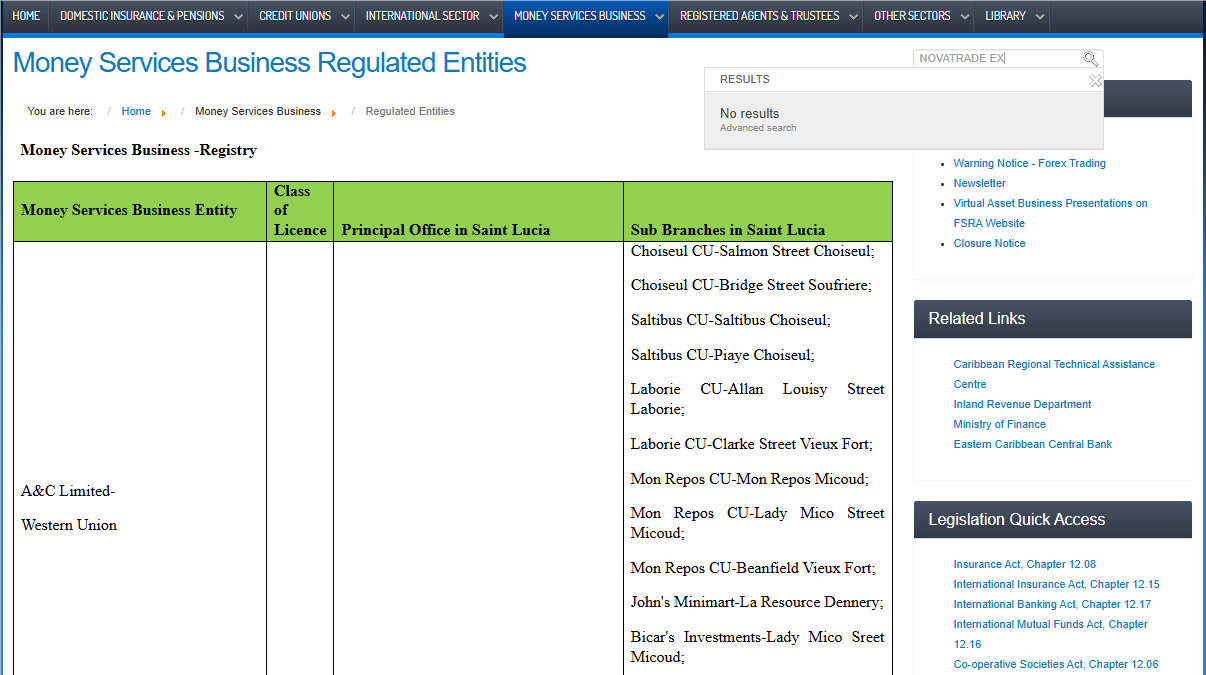Screen dimensions: 1206x675
Task: Click the search magnifier icon
Action: point(1091,59)
